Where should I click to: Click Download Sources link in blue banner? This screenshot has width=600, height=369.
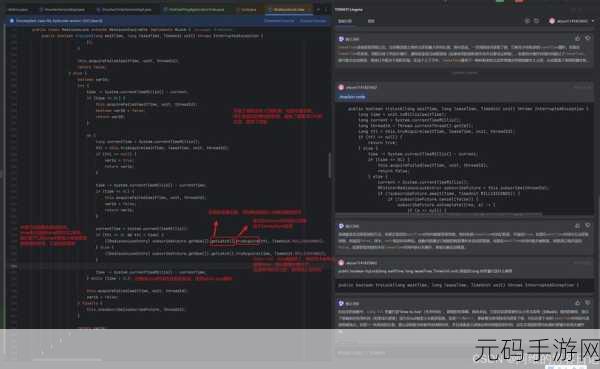(279, 21)
